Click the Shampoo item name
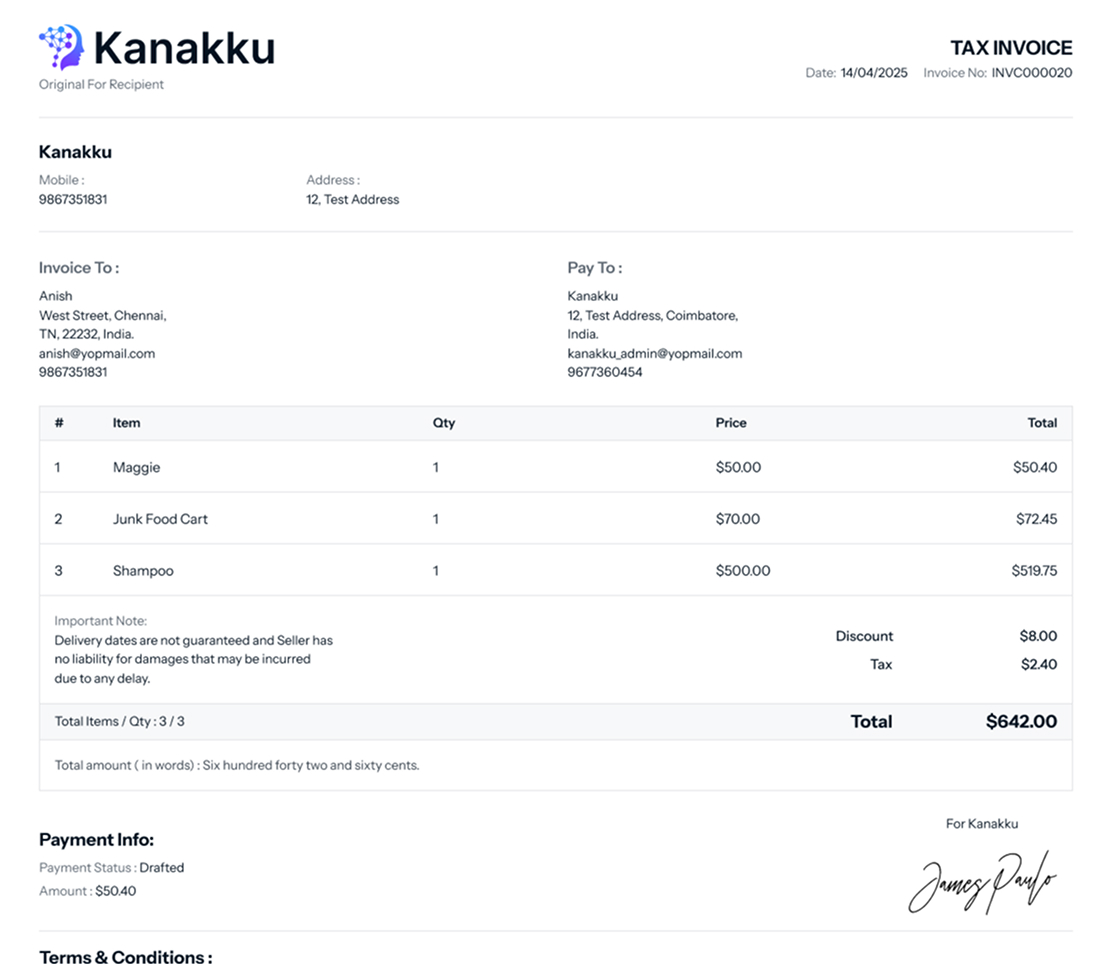The image size is (1112, 964). (143, 571)
